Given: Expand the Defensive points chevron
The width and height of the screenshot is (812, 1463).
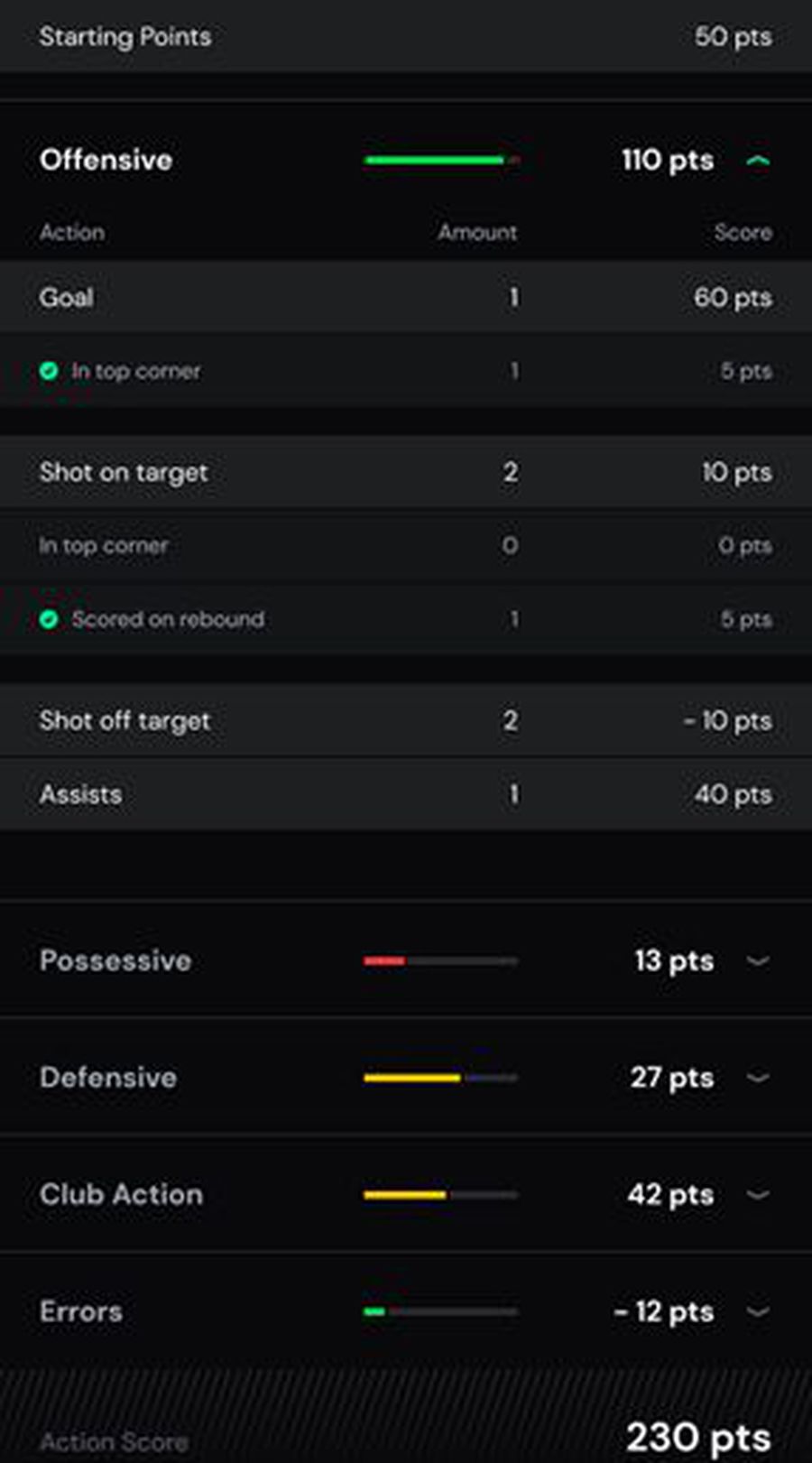Looking at the screenshot, I should point(758,1078).
